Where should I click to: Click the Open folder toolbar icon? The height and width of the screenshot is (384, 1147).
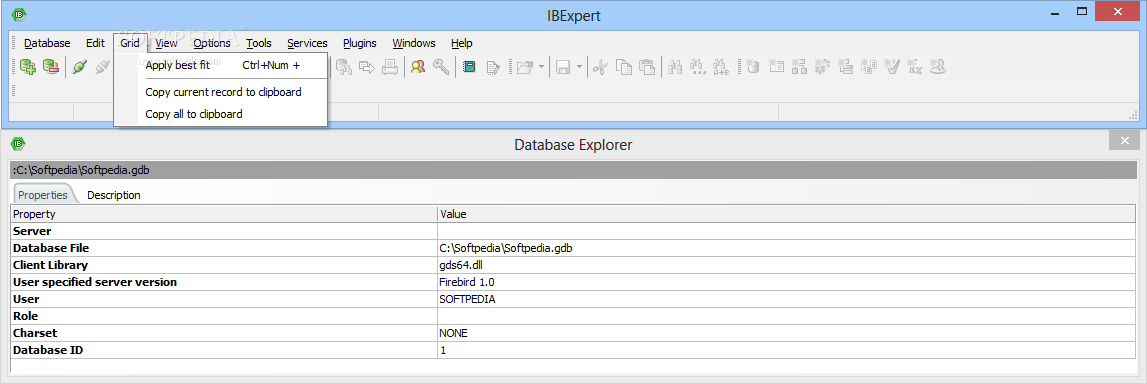pyautogui.click(x=524, y=67)
